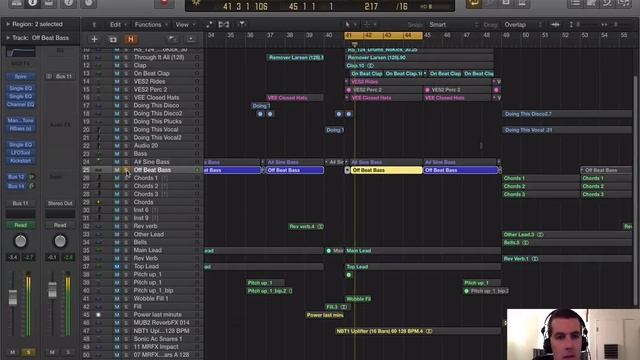Image resolution: width=640 pixels, height=360 pixels.
Task: Select the Doing This Disco2.7 region
Action: coord(567,114)
